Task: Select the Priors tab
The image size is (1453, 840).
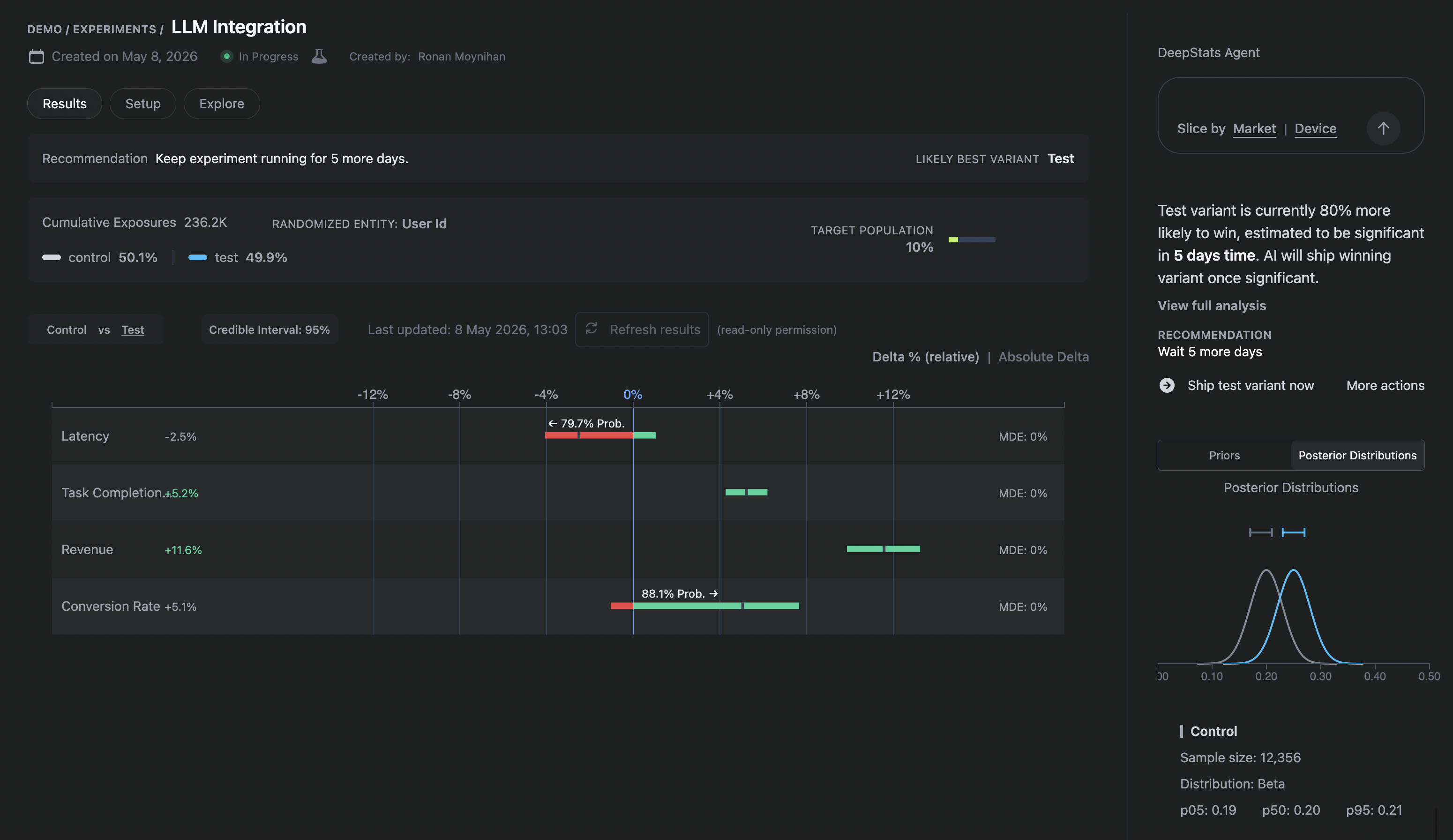Action: point(1224,456)
